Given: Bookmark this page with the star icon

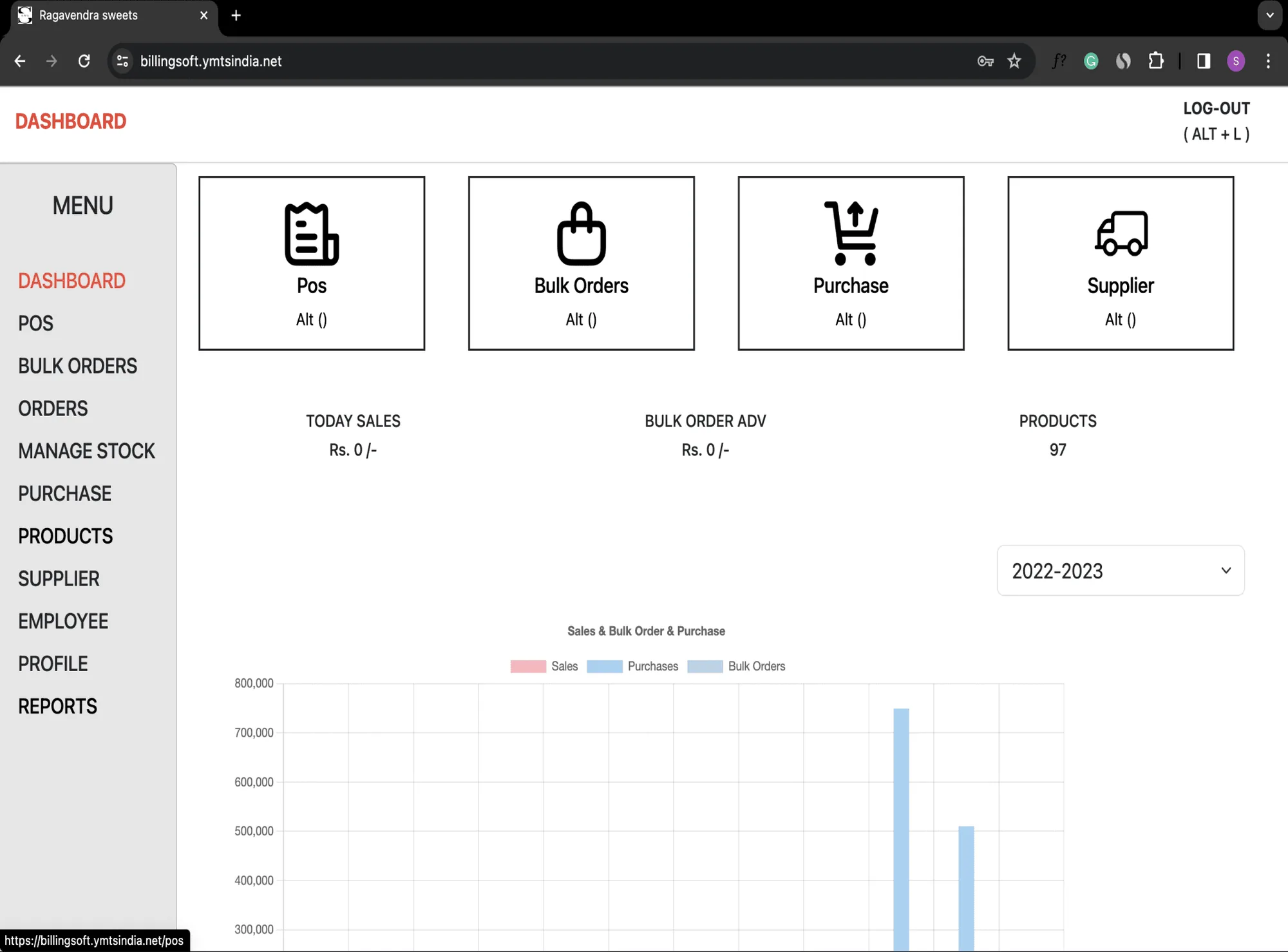Looking at the screenshot, I should (x=1014, y=61).
